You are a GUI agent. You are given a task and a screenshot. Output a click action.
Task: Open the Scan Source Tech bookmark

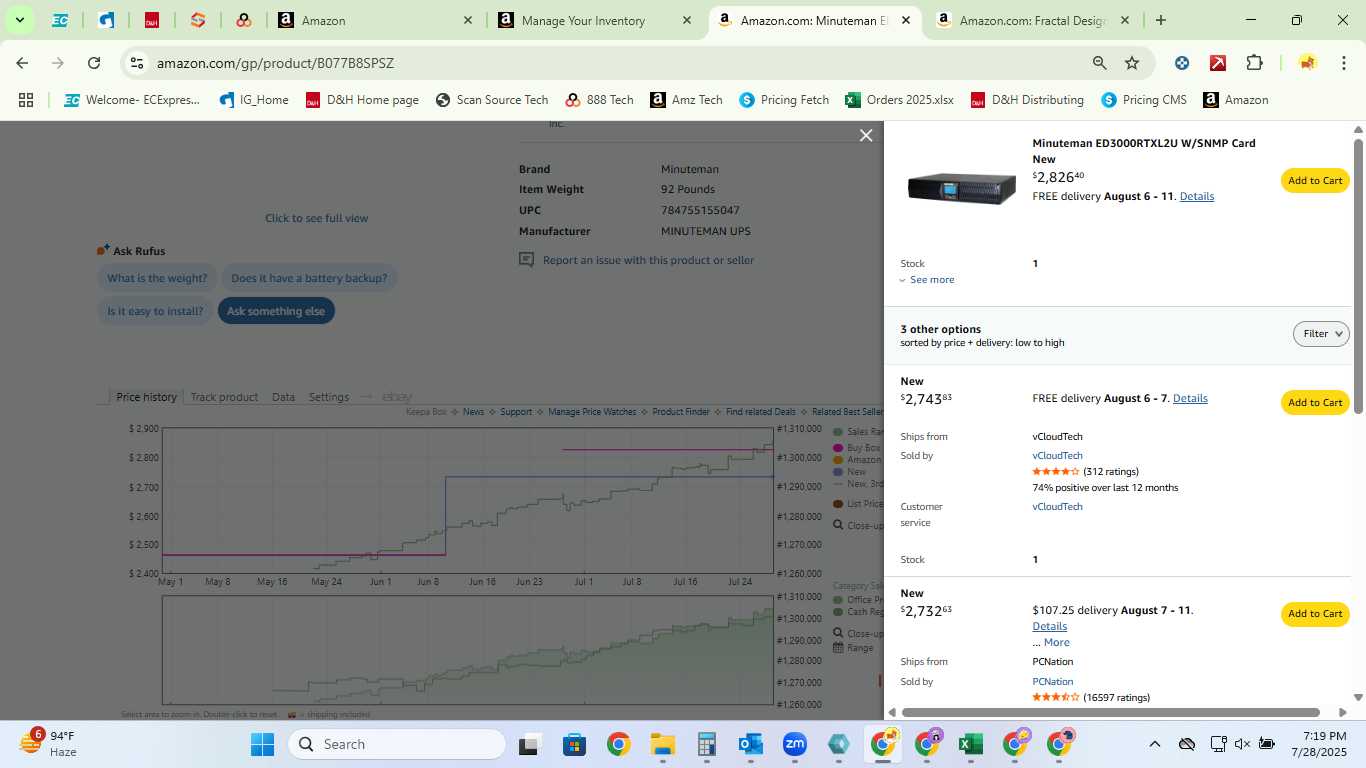[492, 100]
